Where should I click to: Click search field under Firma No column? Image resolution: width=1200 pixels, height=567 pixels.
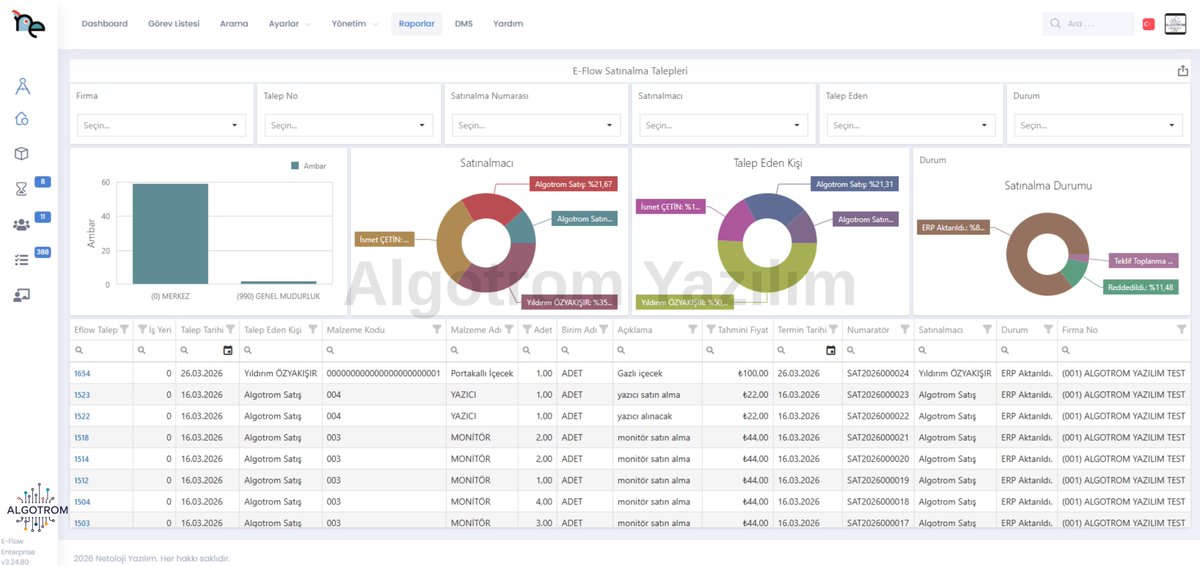click(x=1123, y=350)
